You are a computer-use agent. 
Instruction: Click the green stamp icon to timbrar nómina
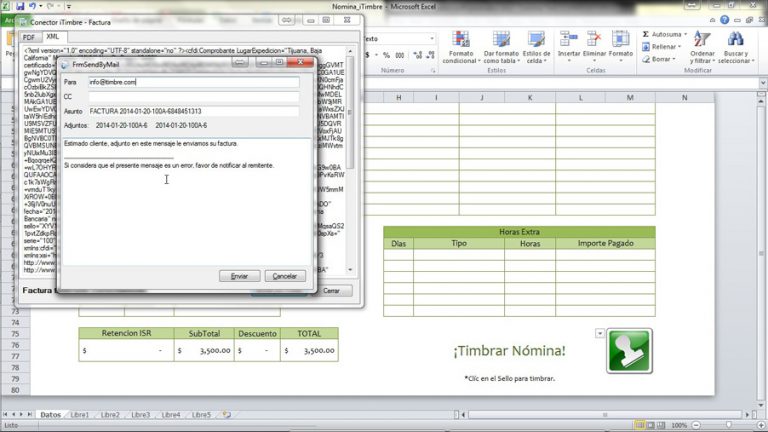click(x=628, y=350)
